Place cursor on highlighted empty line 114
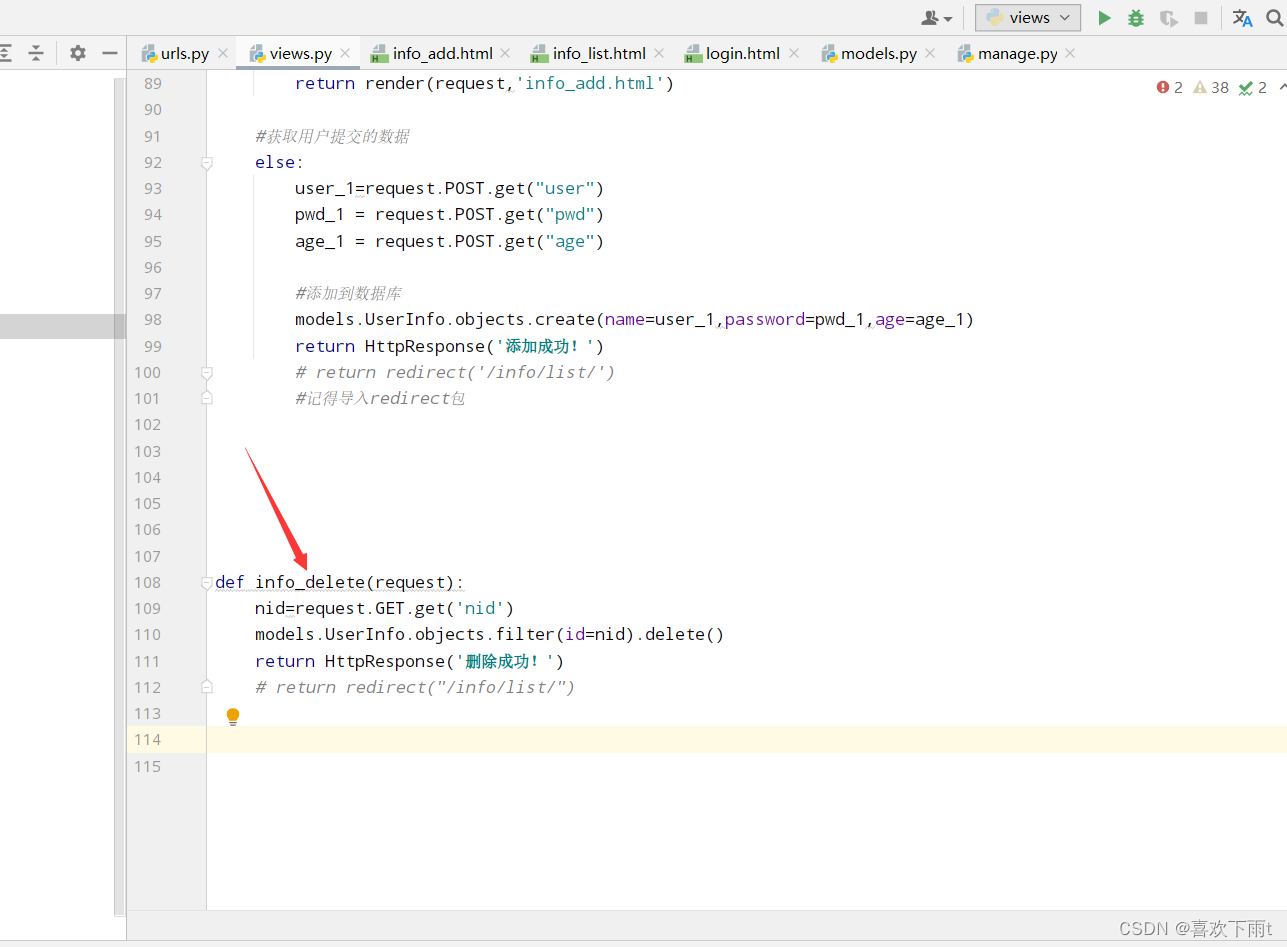Image resolution: width=1287 pixels, height=947 pixels. 746,739
